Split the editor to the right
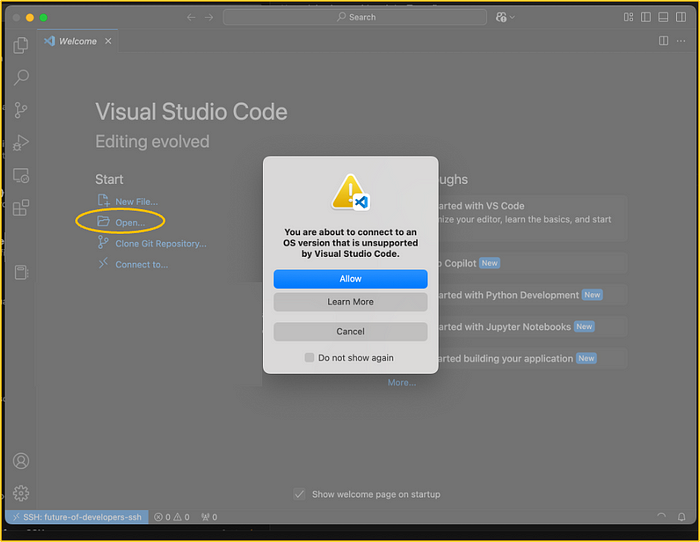Image resolution: width=700 pixels, height=542 pixels. pos(663,41)
